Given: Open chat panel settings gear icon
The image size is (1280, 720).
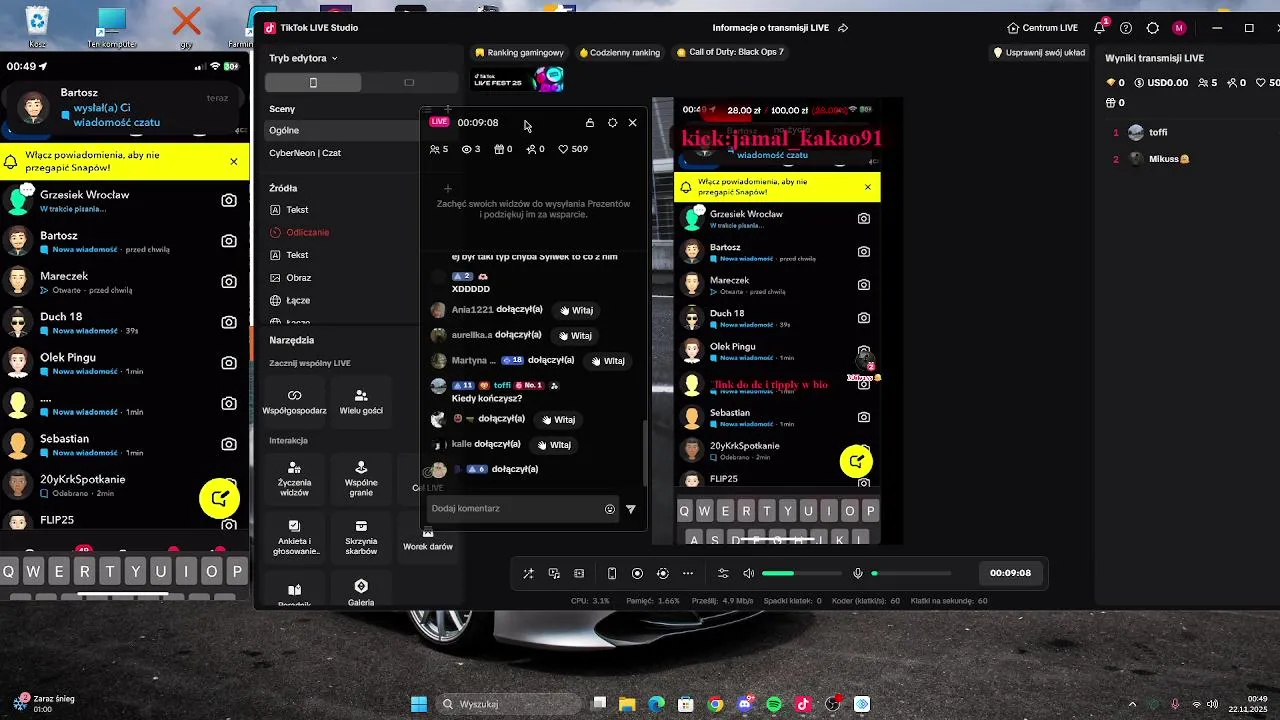Looking at the screenshot, I should click(x=612, y=123).
